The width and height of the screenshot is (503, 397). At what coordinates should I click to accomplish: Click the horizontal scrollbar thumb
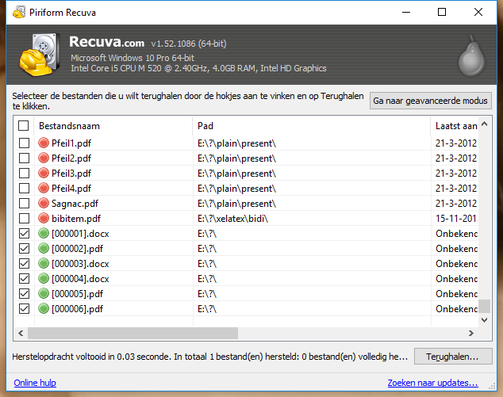[x=133, y=333]
